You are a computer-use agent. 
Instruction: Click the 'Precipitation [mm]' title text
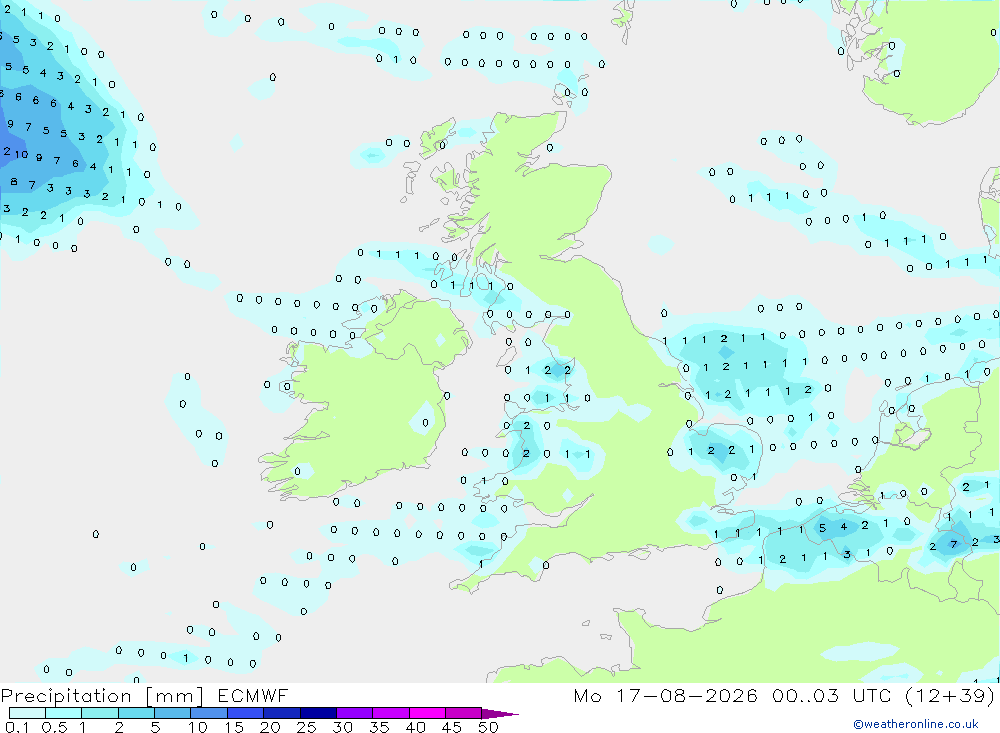102,696
